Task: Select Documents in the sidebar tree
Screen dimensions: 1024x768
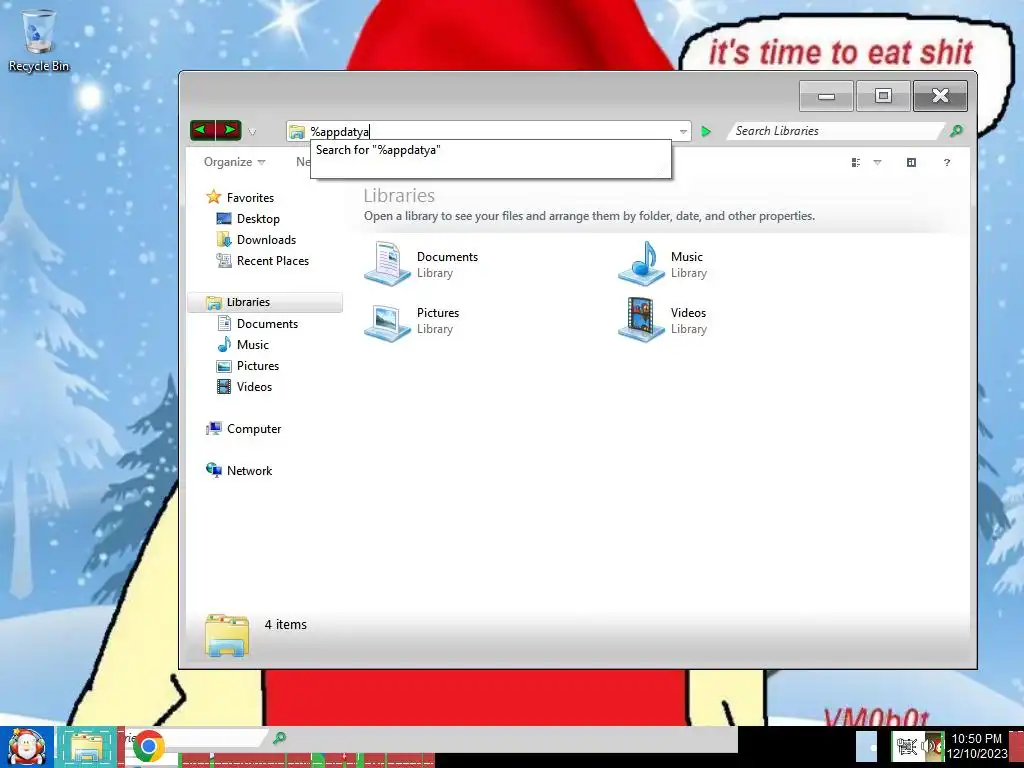Action: 267,323
